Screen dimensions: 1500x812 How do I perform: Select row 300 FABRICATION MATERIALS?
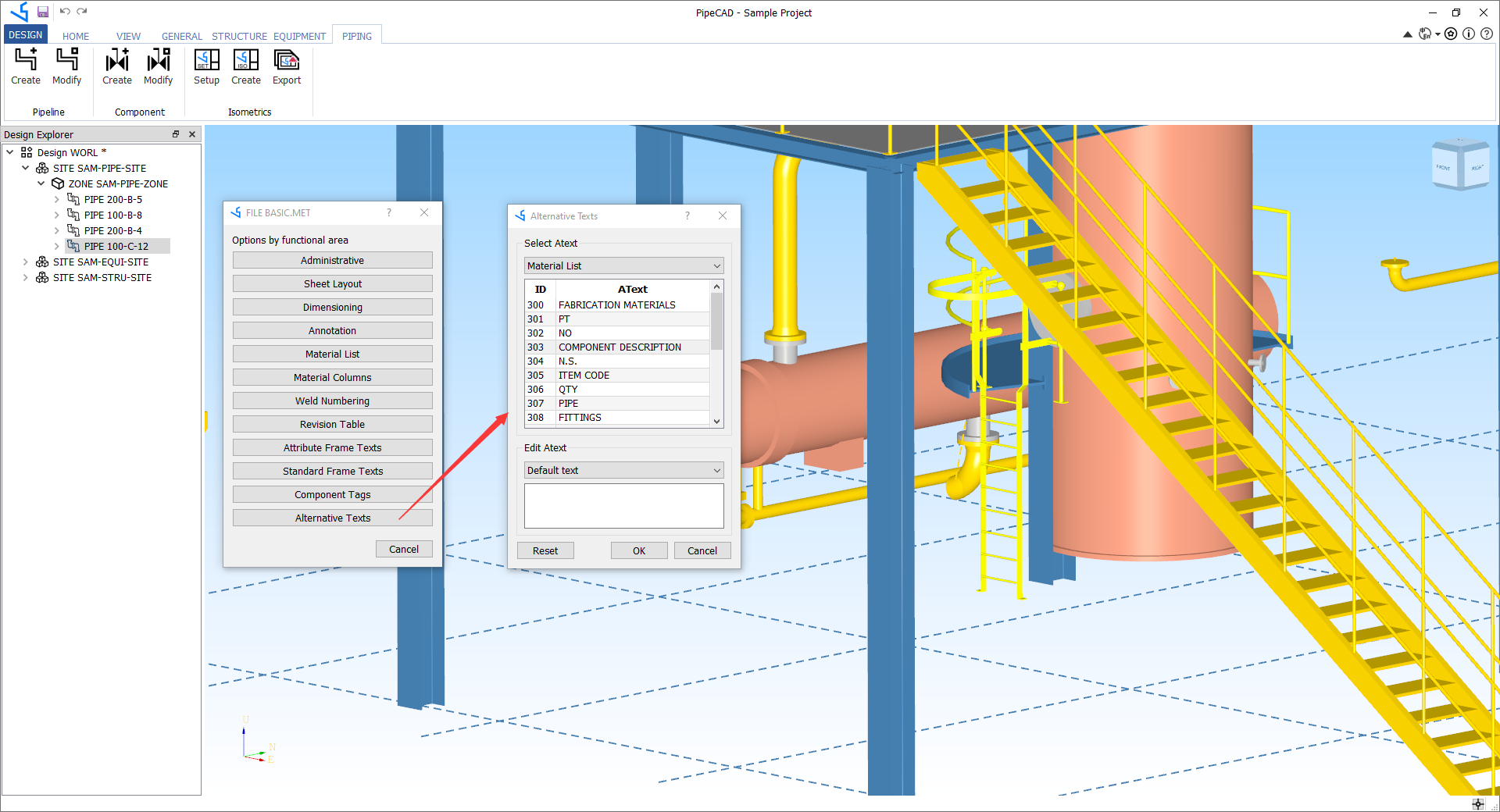click(x=617, y=305)
